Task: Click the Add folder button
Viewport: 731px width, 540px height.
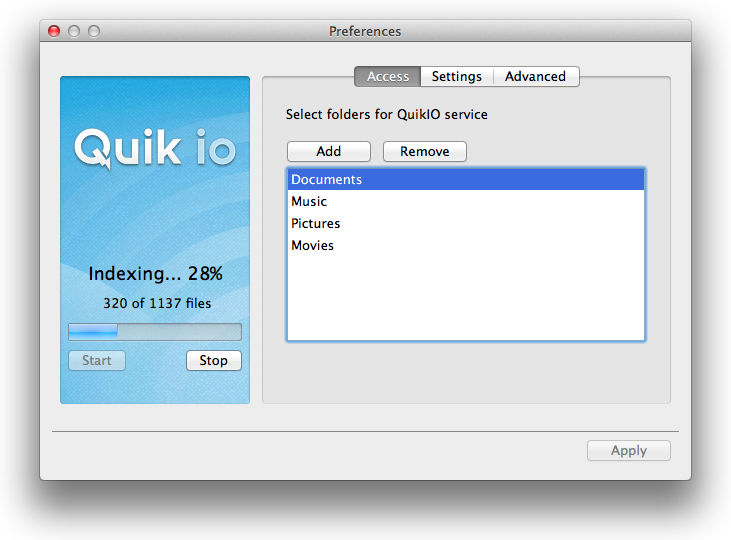Action: (x=329, y=152)
